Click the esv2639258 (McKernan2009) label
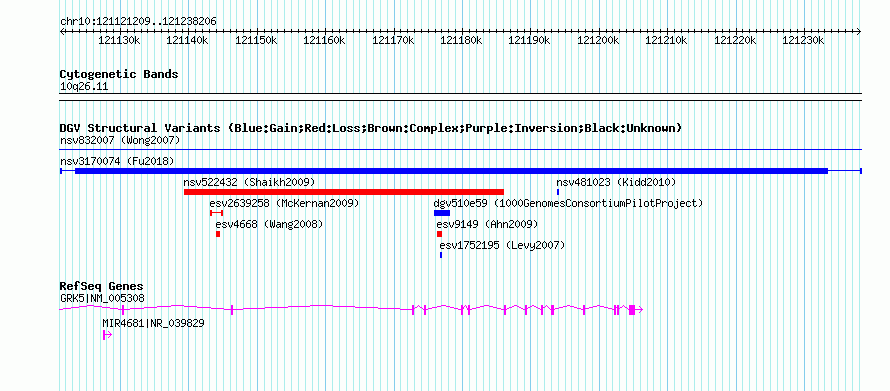 284,203
